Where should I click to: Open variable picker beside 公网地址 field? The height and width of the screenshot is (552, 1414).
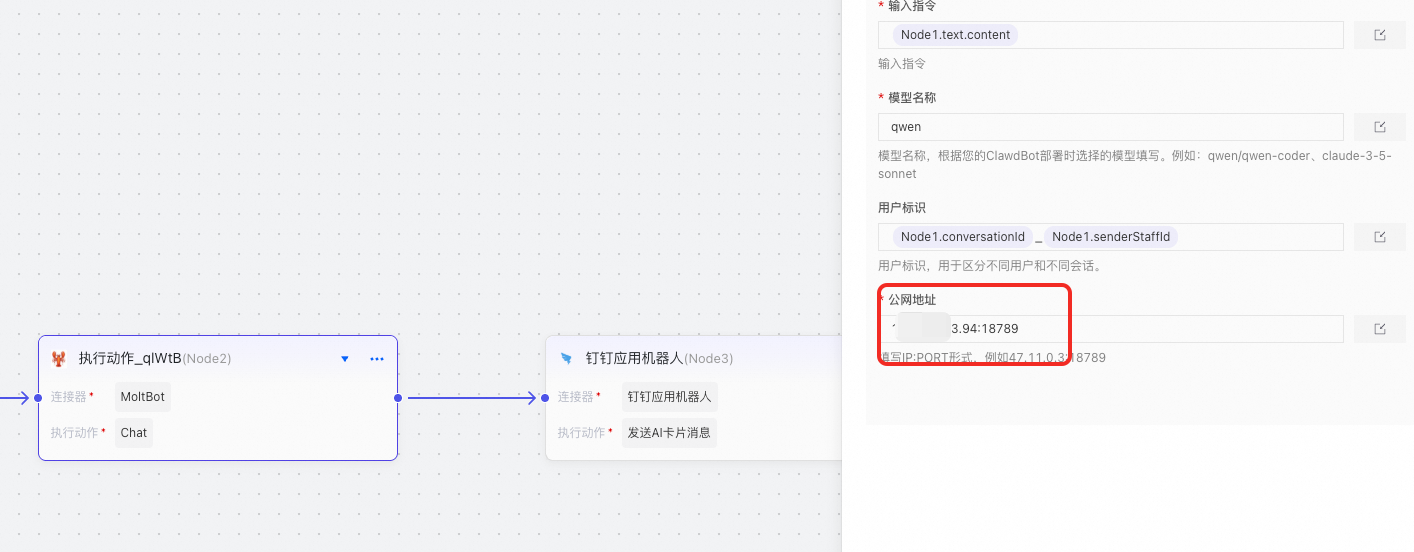coord(1379,329)
